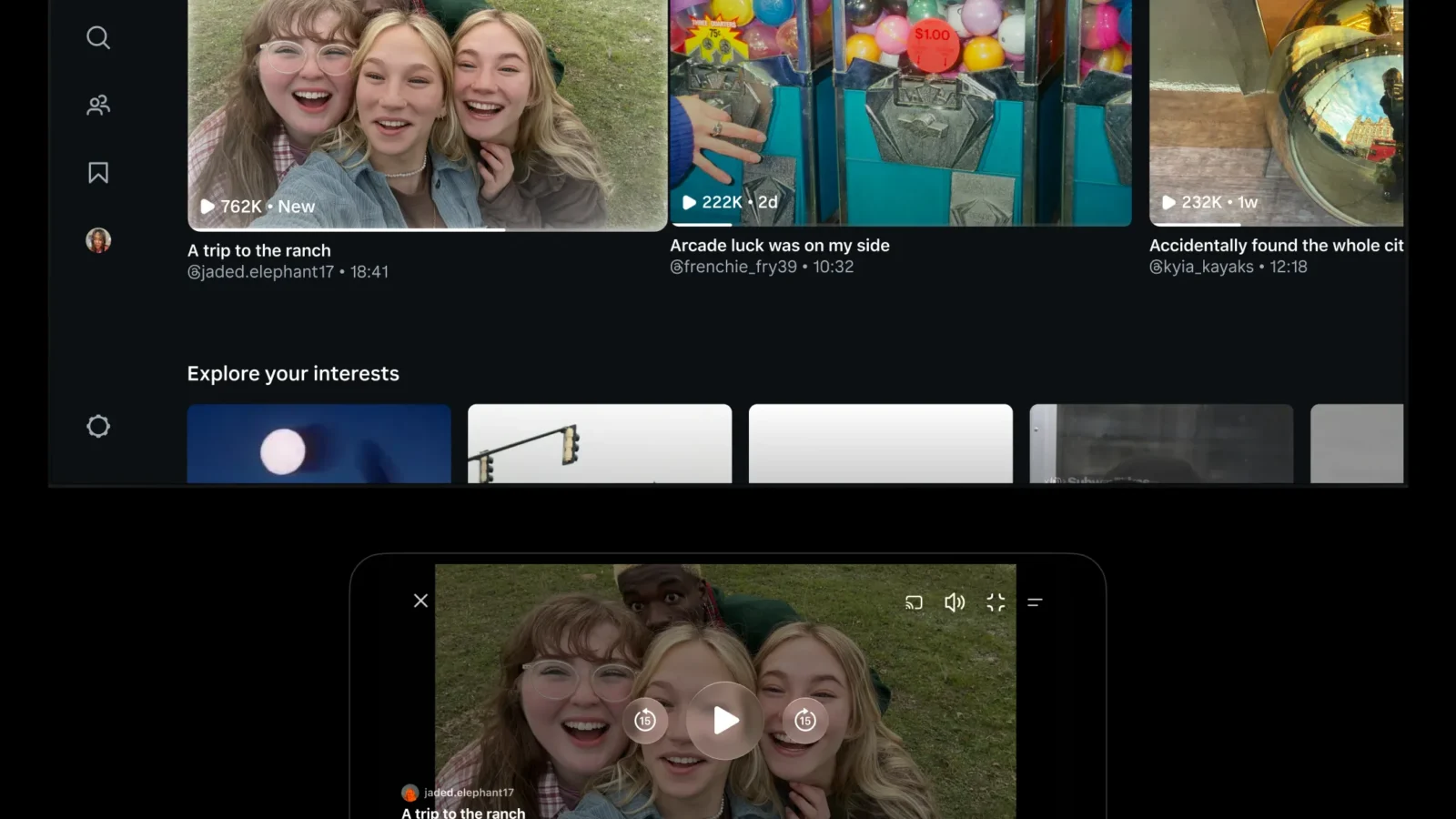
Task: Click small avatar beside jaded.elephant17 in player
Action: pyautogui.click(x=410, y=793)
